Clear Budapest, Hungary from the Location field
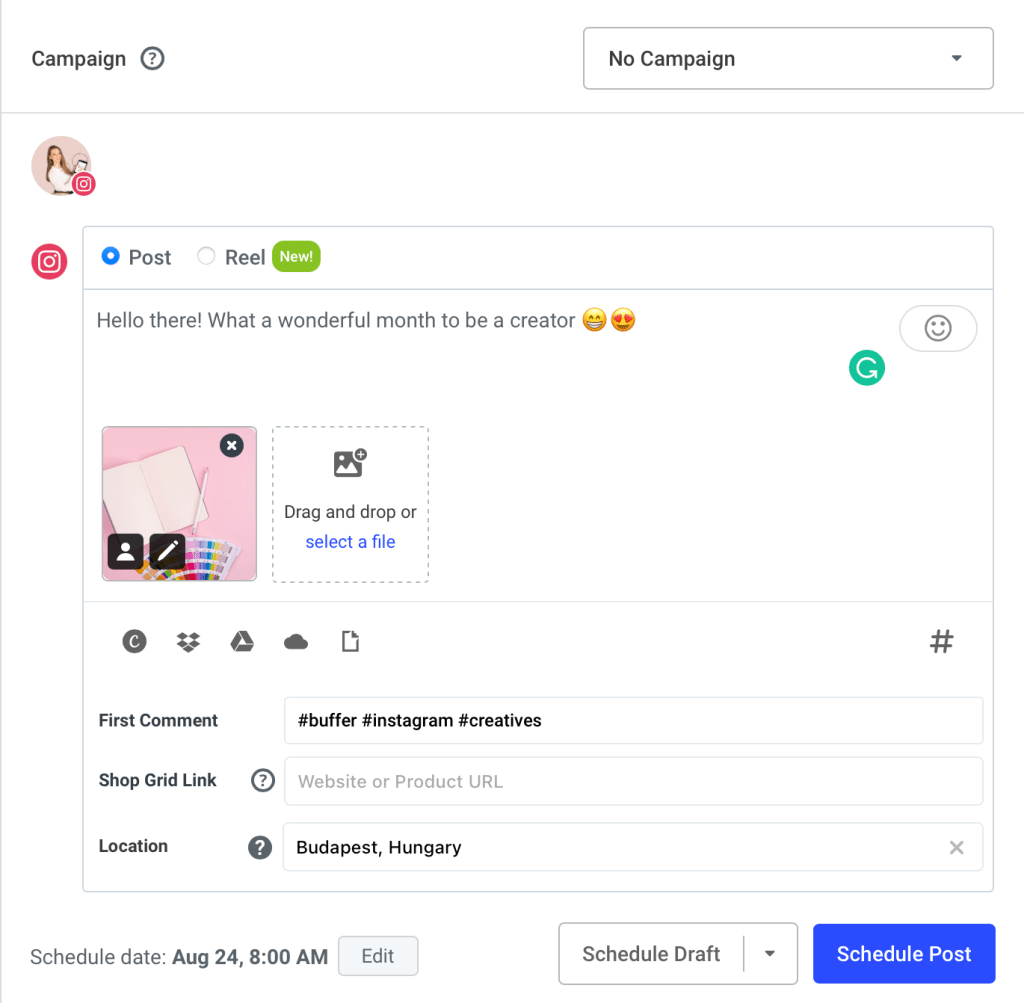 pos(956,847)
